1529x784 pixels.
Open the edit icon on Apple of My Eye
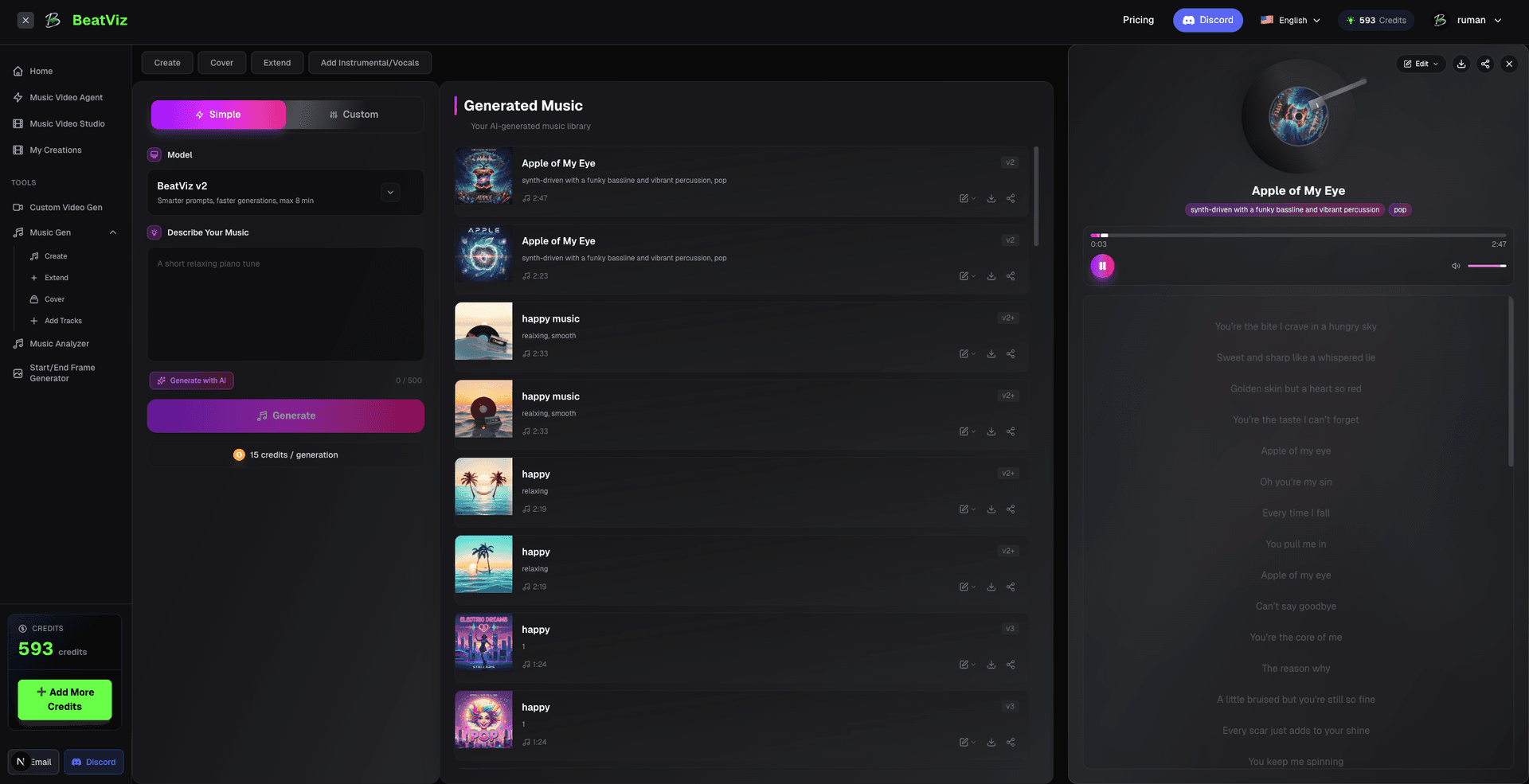(964, 198)
